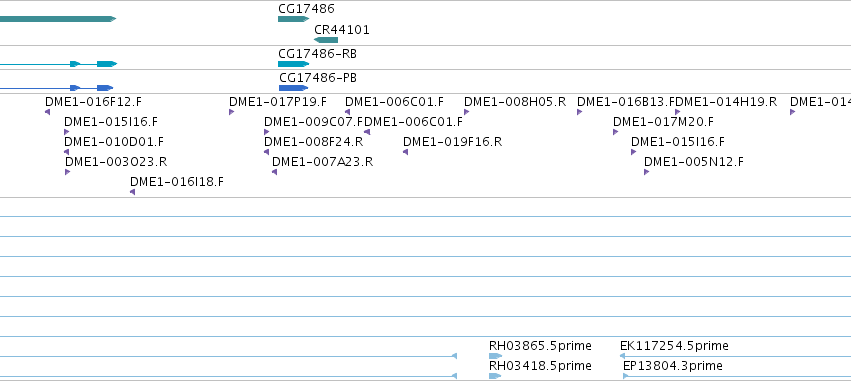This screenshot has width=851, height=381.
Task: Select the RH03865.5prime EST glyph
Action: pos(496,356)
